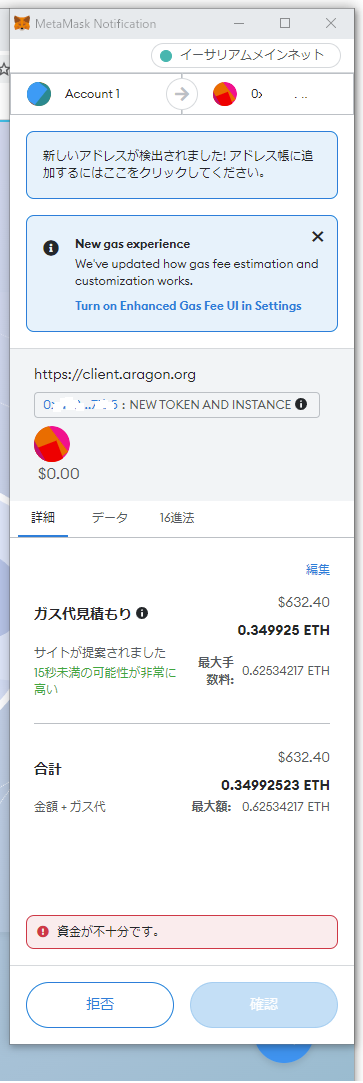
Task: Click the 確認 confirm button
Action: click(264, 1005)
